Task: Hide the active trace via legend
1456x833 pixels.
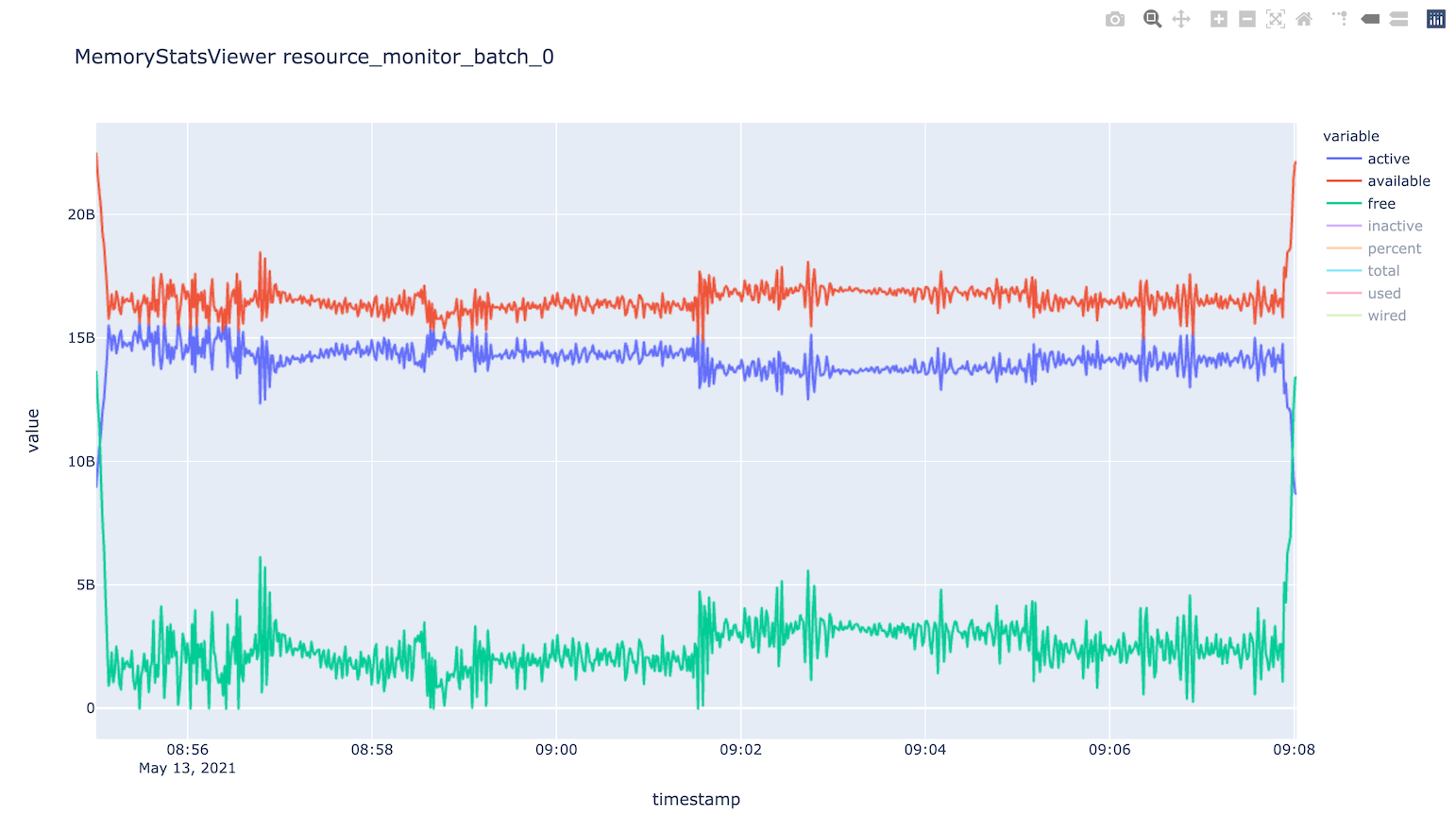Action: 1388,159
